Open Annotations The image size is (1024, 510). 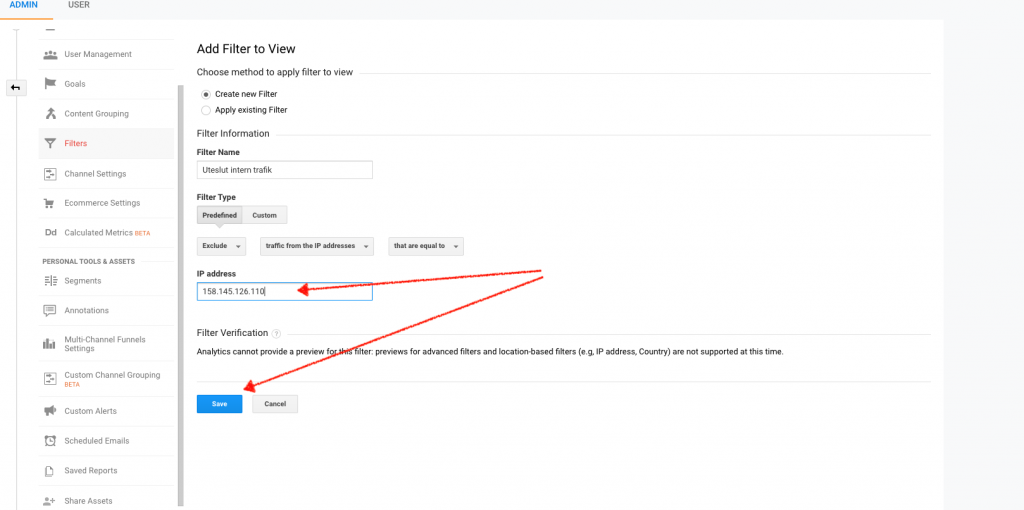click(x=86, y=310)
